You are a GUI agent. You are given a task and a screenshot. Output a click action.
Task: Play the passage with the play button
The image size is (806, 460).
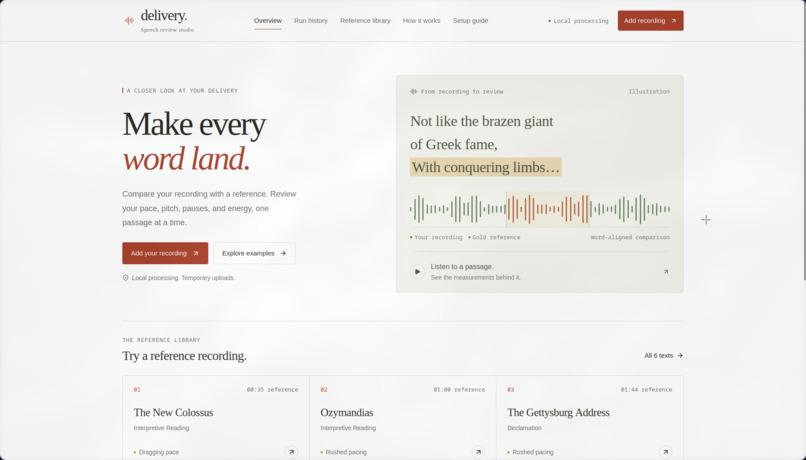[x=417, y=271]
